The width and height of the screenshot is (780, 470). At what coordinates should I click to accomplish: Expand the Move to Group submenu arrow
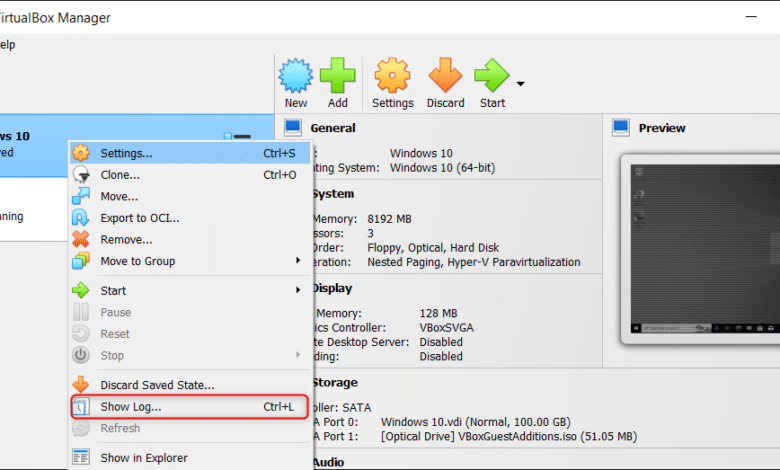click(298, 260)
